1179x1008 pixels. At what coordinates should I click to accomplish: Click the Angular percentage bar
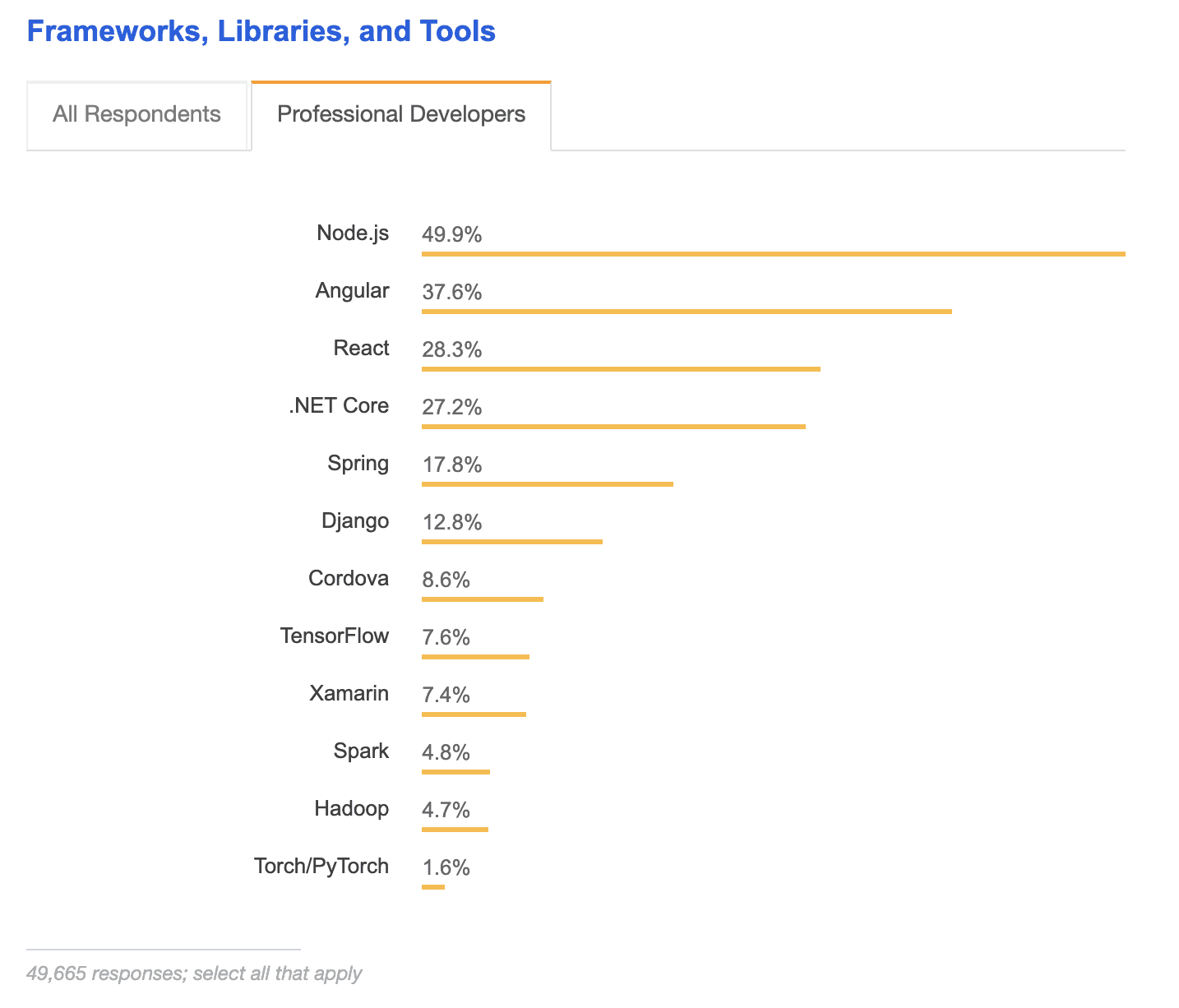687,312
